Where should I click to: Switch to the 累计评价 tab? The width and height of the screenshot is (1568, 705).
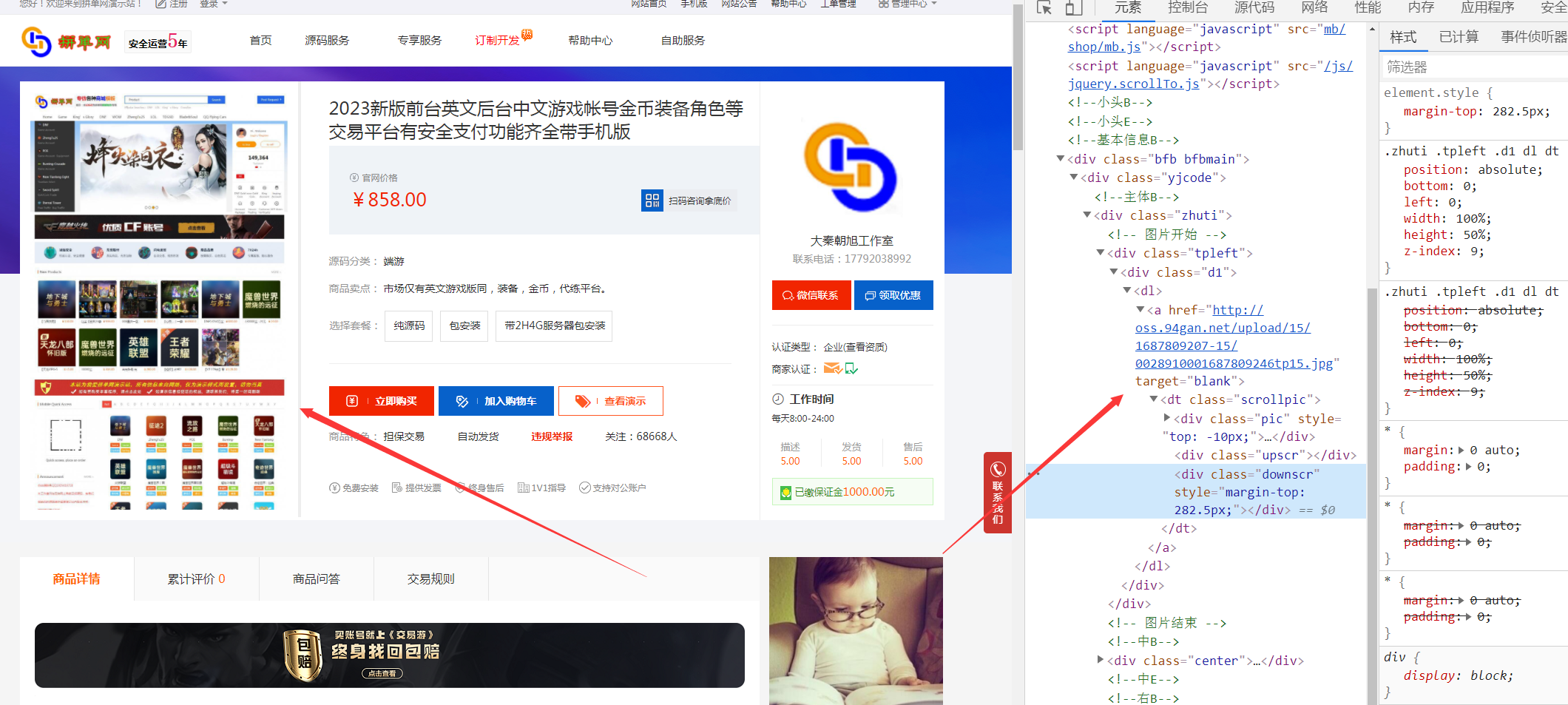pyautogui.click(x=197, y=579)
